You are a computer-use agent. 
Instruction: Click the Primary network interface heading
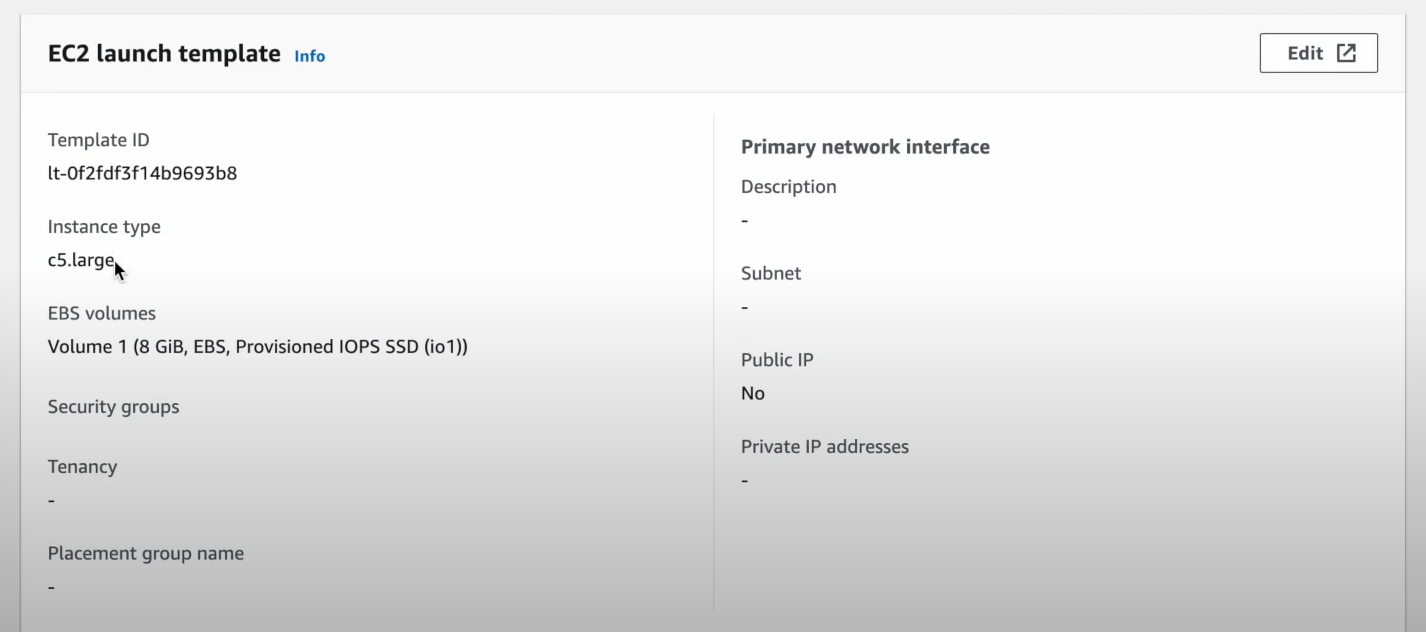[x=865, y=147]
